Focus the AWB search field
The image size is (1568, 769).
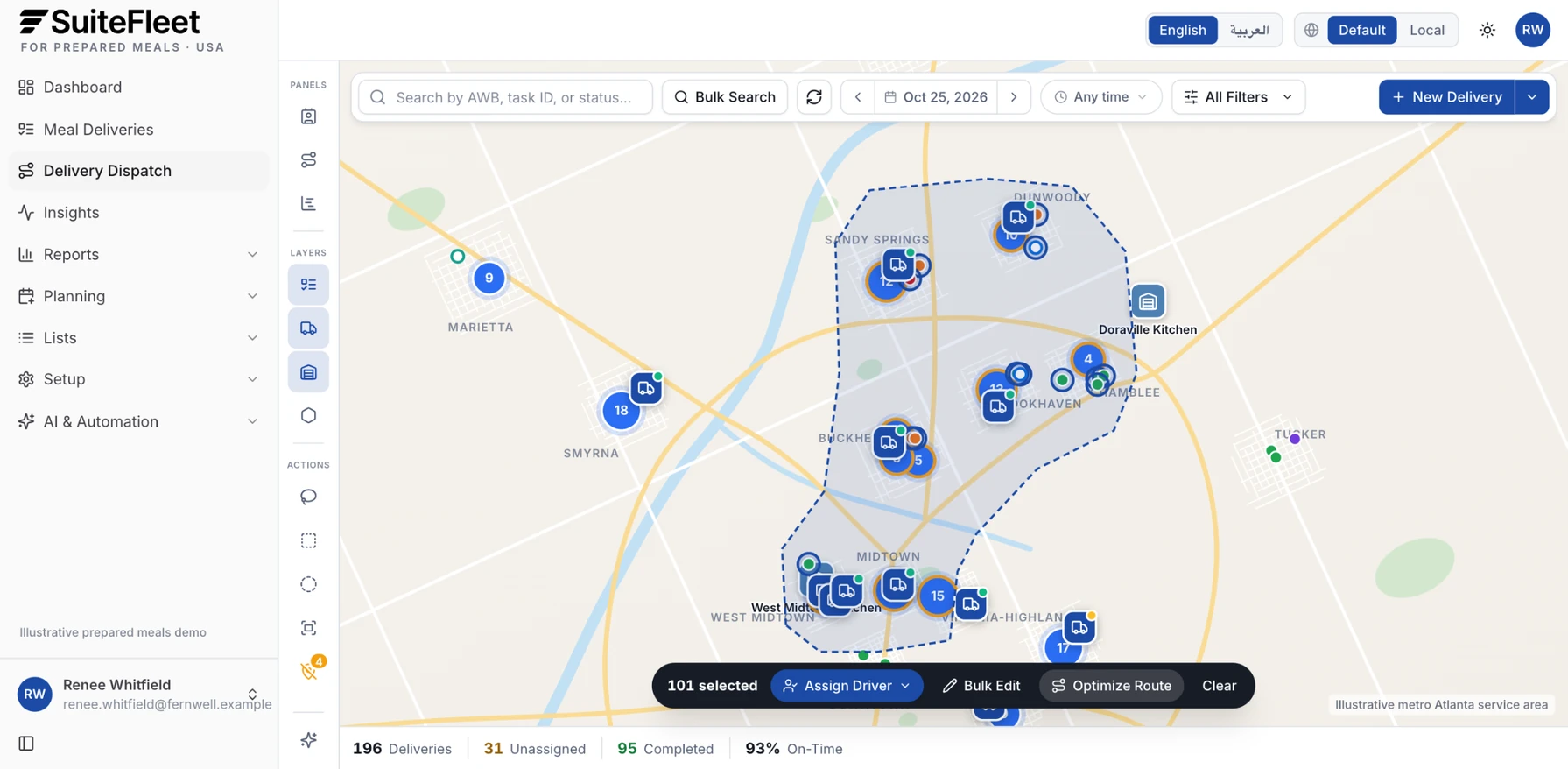coord(506,97)
